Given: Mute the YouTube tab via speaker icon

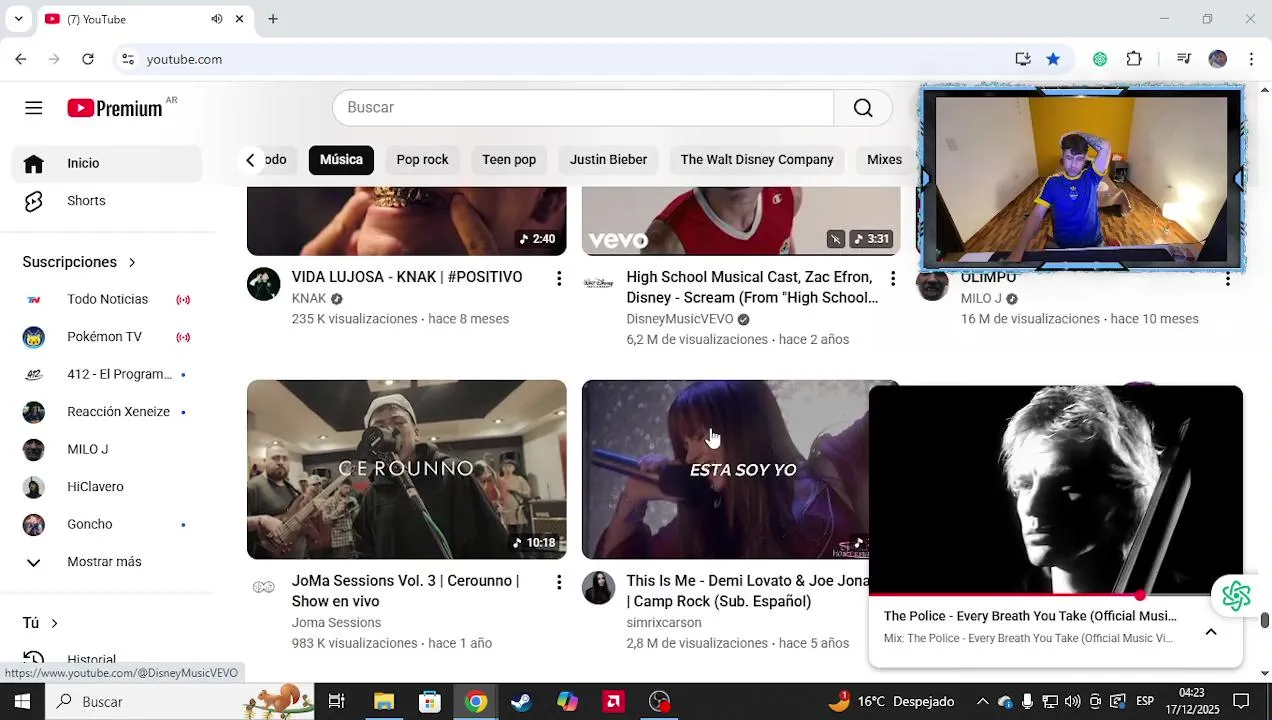Looking at the screenshot, I should pyautogui.click(x=217, y=19).
